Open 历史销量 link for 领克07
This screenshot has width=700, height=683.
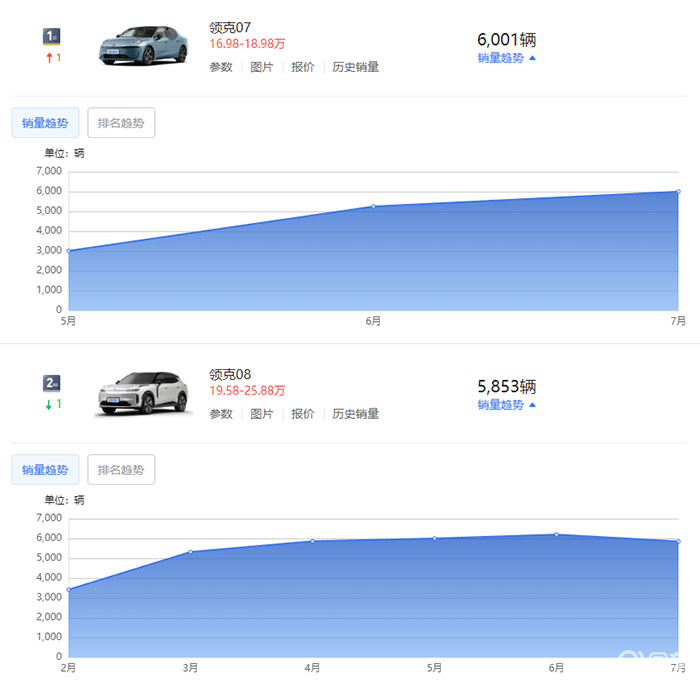point(355,67)
